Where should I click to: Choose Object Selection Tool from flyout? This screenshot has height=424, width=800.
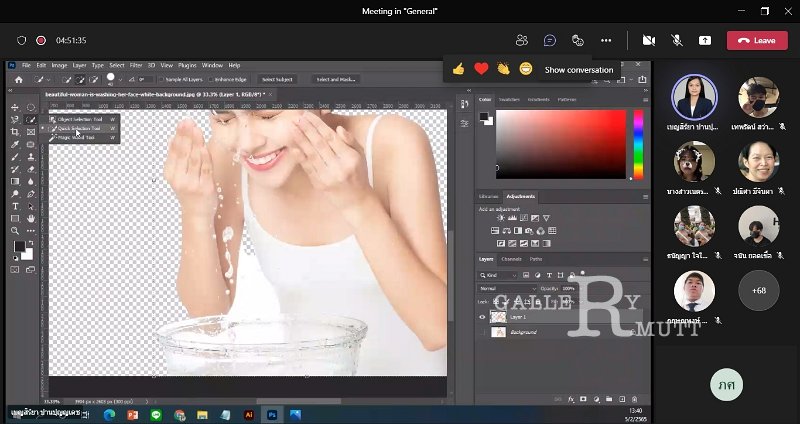[82, 119]
